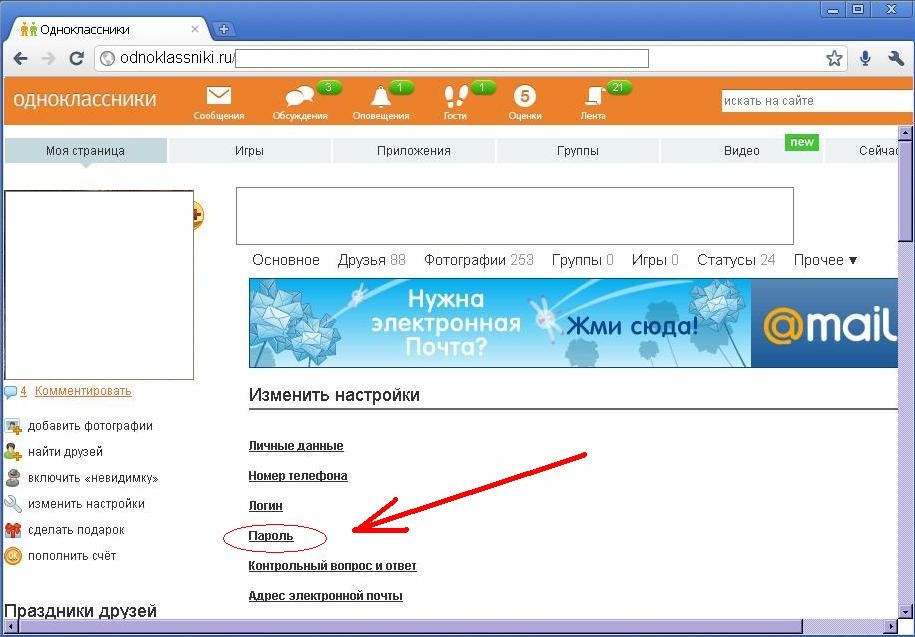Open Статусы 24 section
Viewport: 915px width, 637px height.
[x=736, y=260]
